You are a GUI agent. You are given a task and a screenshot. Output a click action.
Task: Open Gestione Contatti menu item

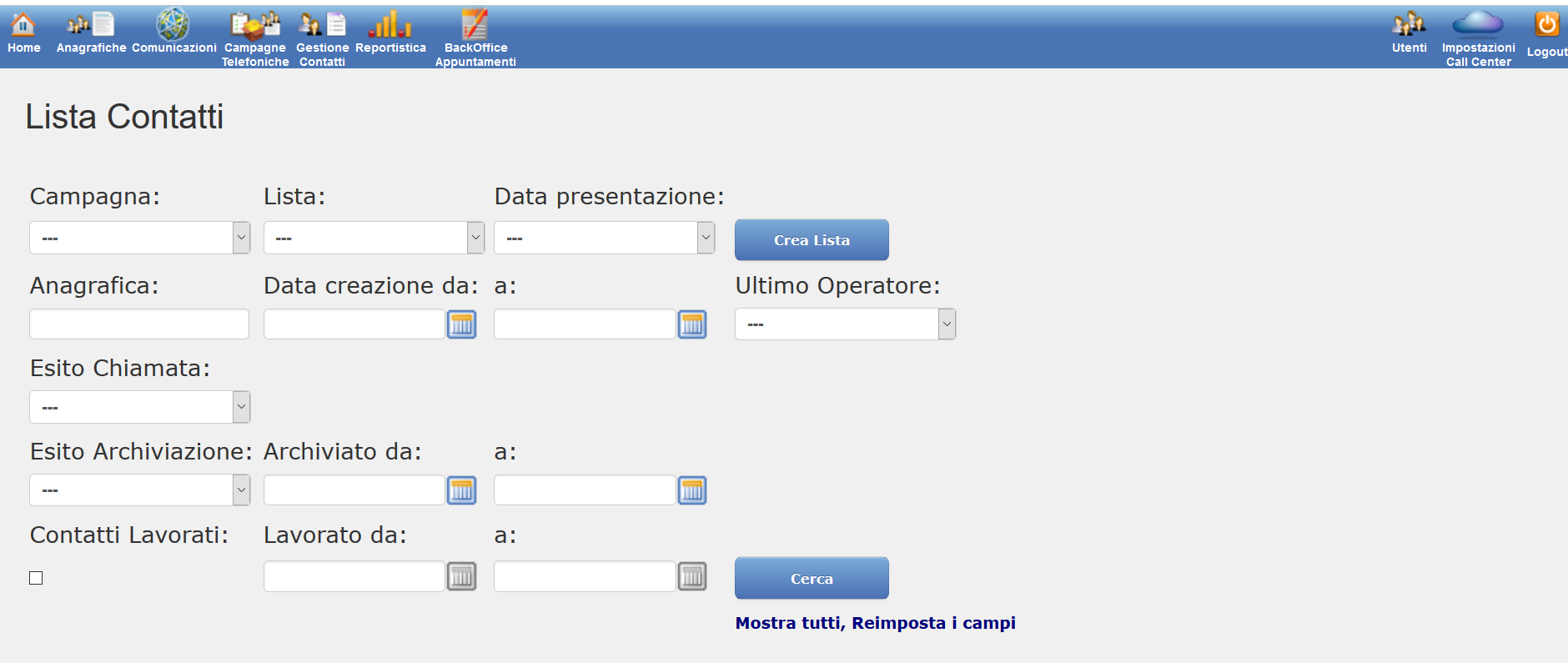point(322,38)
